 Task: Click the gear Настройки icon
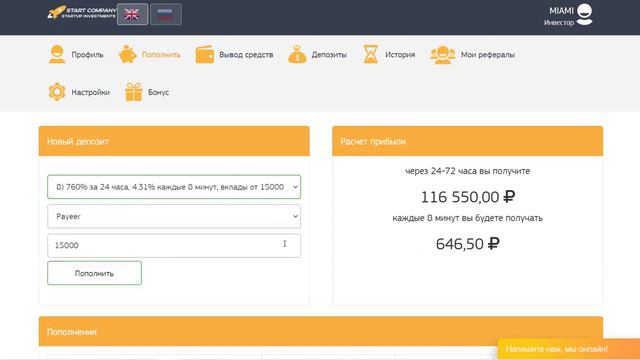coord(57,92)
